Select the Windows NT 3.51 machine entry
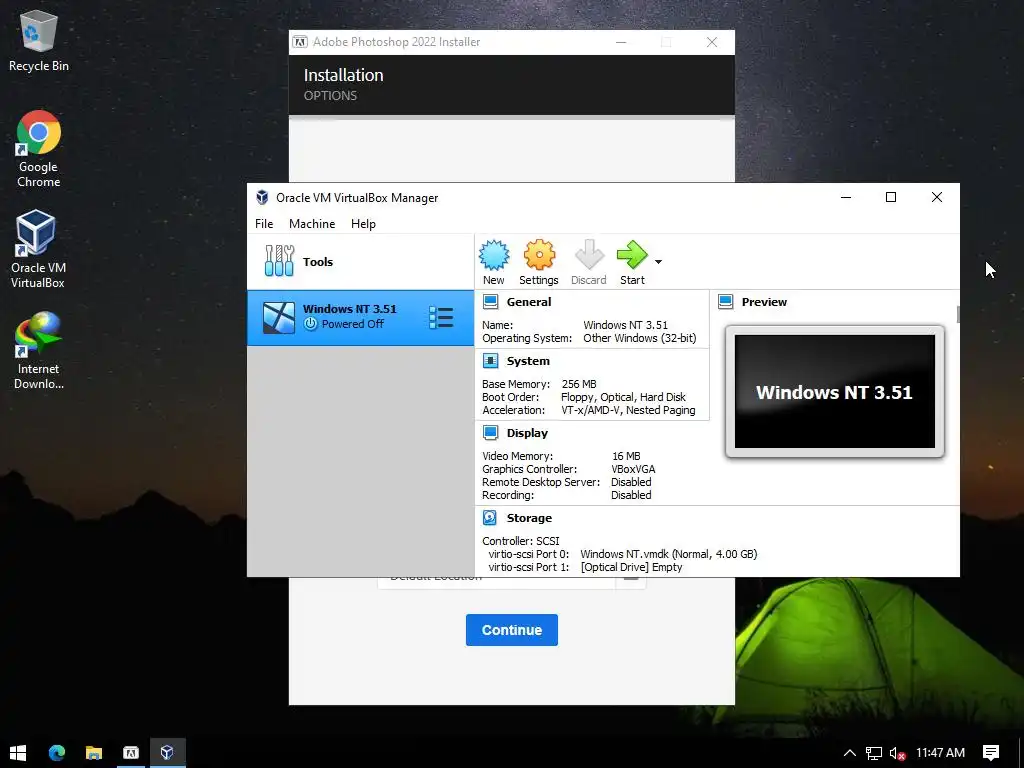This screenshot has width=1024, height=768. (360, 318)
